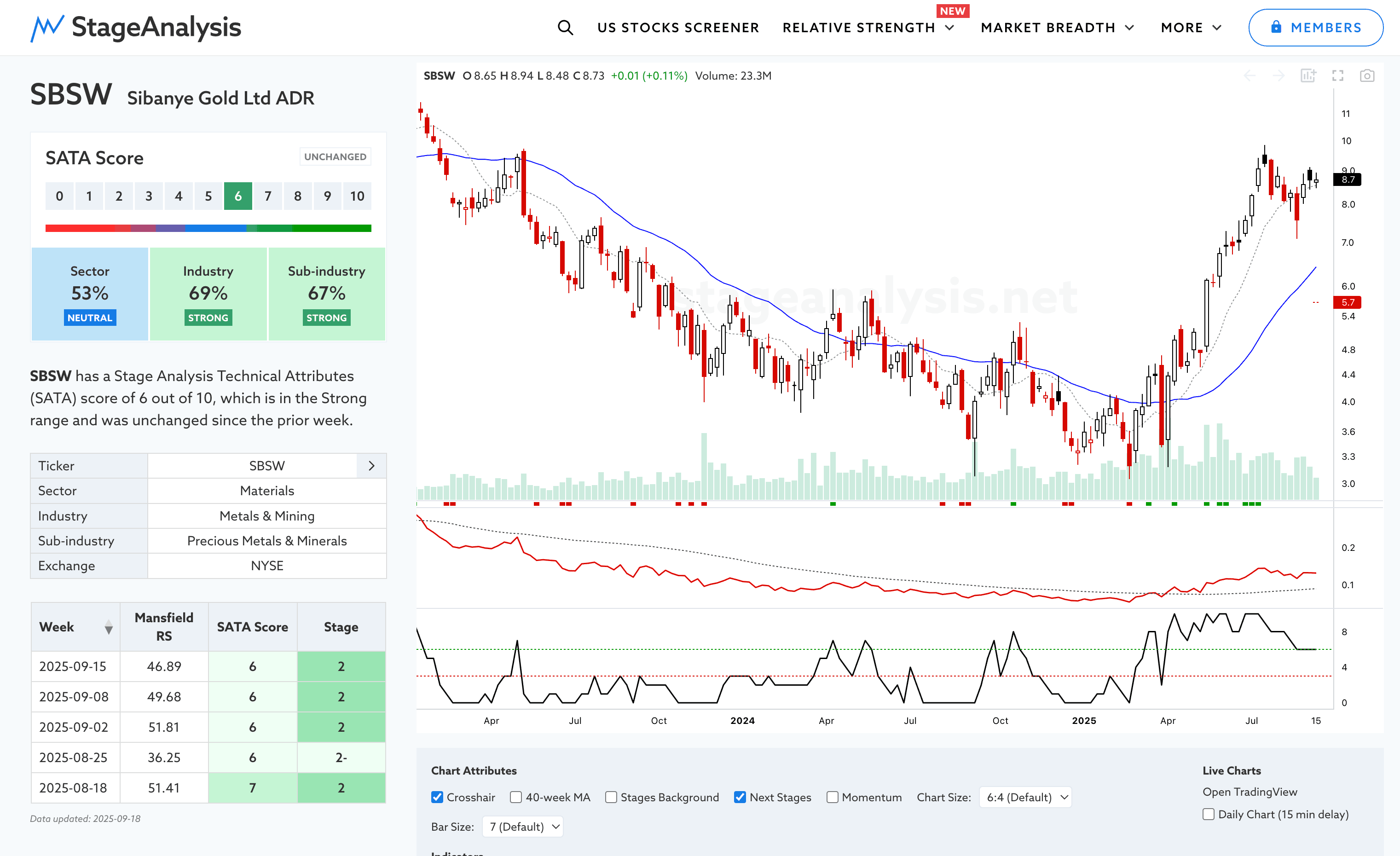Click the chart forward arrow icon
Image resolution: width=1400 pixels, height=856 pixels.
pos(1279,75)
